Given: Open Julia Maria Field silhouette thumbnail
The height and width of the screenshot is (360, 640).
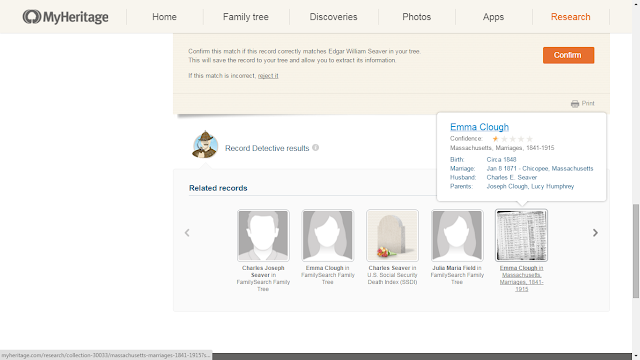Looking at the screenshot, I should click(457, 236).
